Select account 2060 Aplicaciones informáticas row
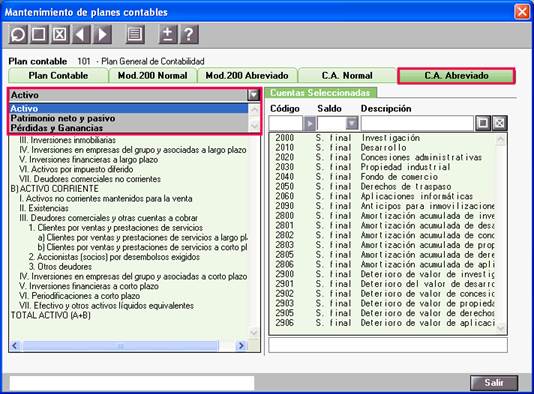The image size is (534, 394). pos(382,196)
